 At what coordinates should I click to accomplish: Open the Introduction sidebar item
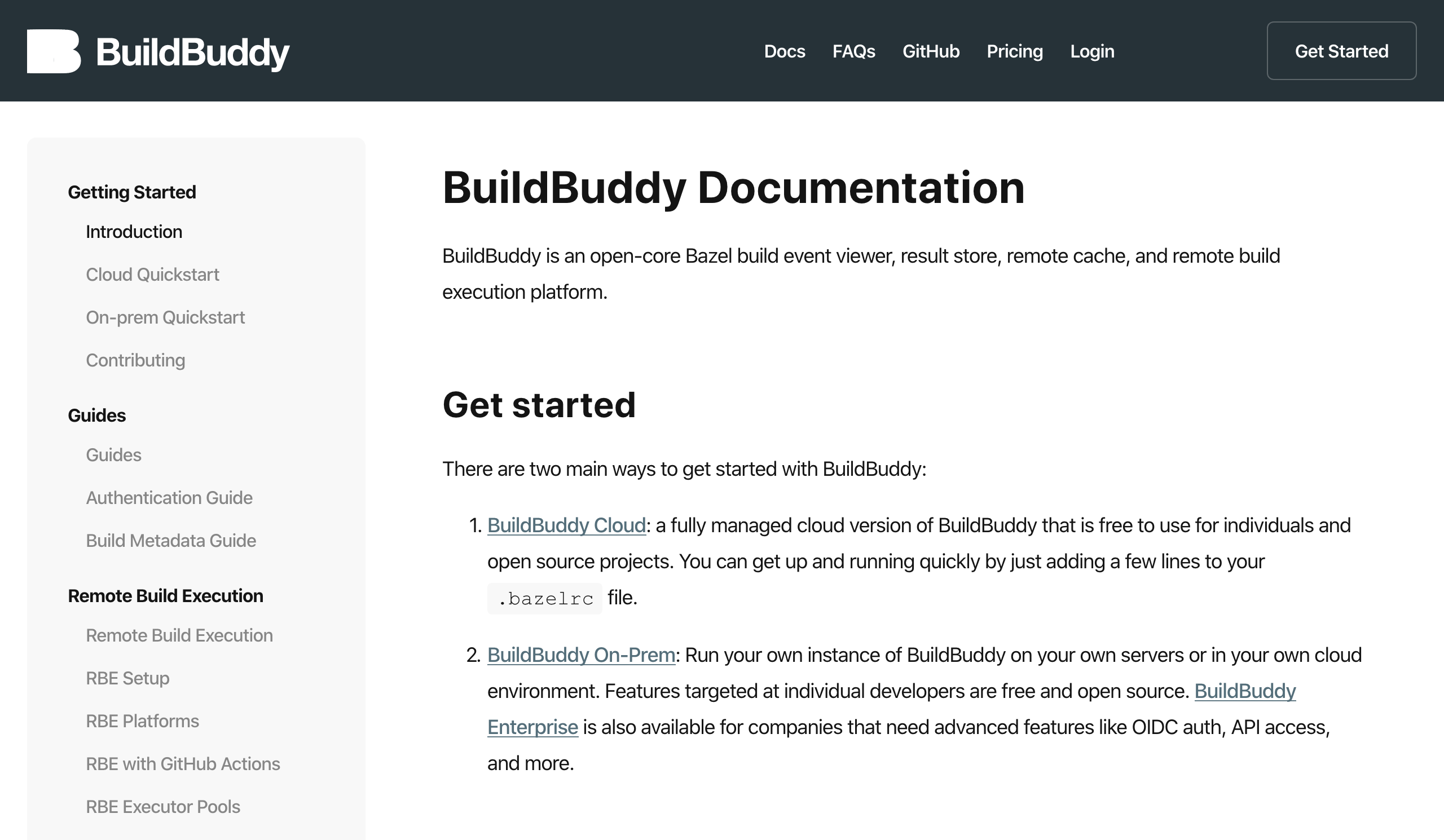[134, 231]
